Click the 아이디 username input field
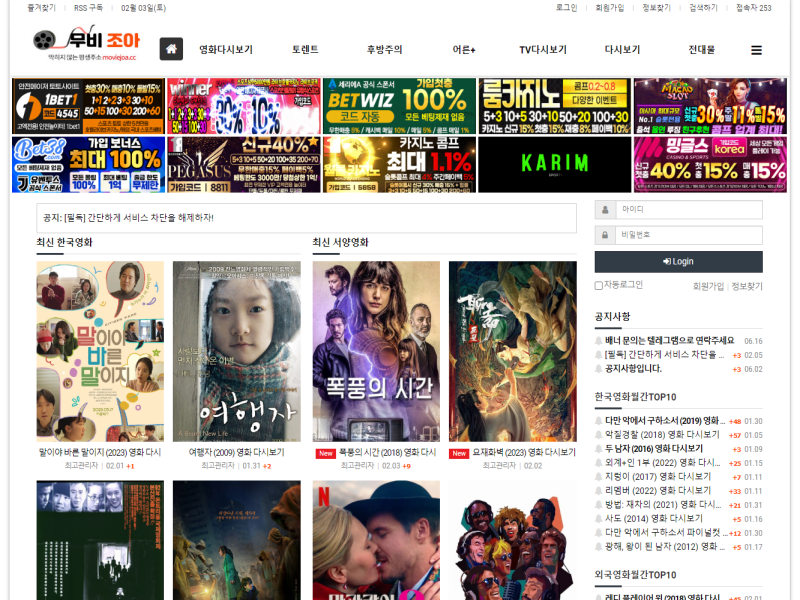This screenshot has width=800, height=600. [688, 210]
